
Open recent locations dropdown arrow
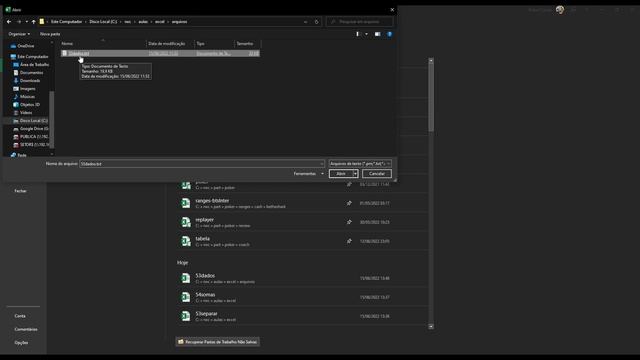pyautogui.click(x=27, y=22)
